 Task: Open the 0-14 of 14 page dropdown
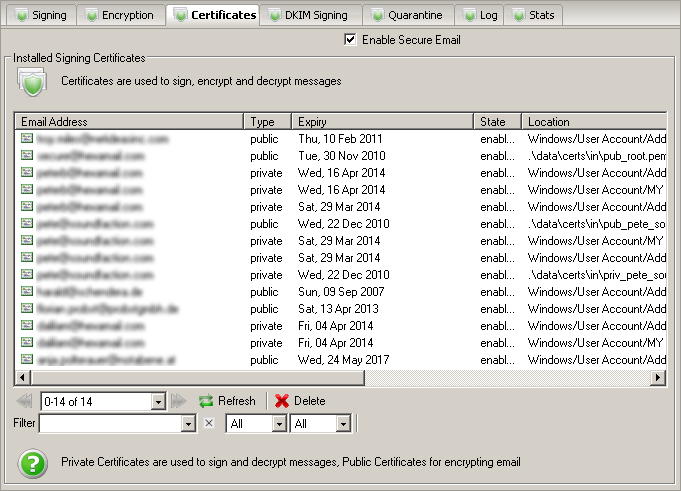pos(159,402)
